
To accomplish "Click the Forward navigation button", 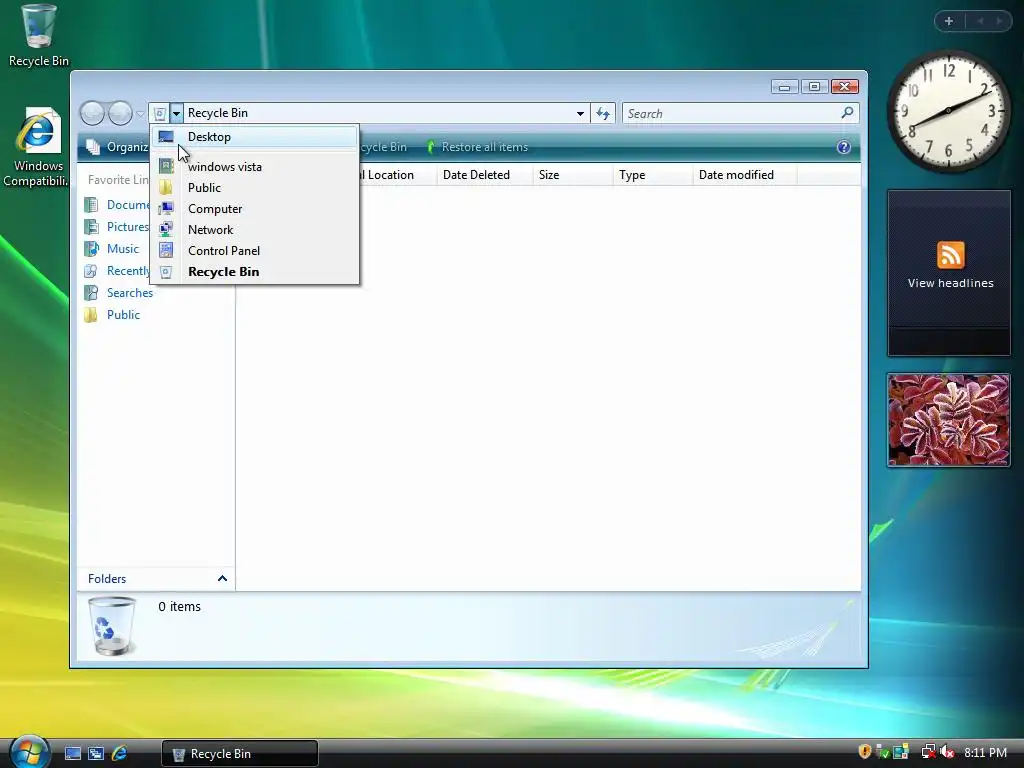I will pyautogui.click(x=120, y=114).
